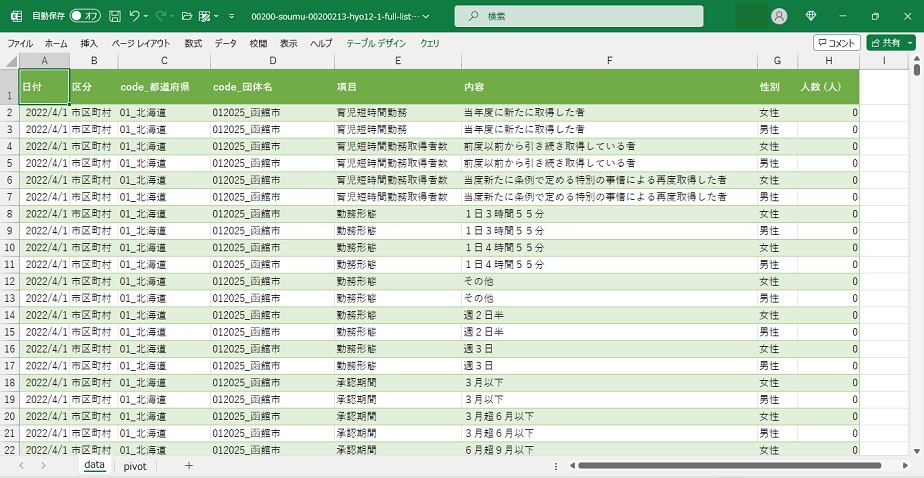Open the Customize Quick Access Toolbar dropdown
Viewport: 924px width, 478px height.
pyautogui.click(x=231, y=17)
